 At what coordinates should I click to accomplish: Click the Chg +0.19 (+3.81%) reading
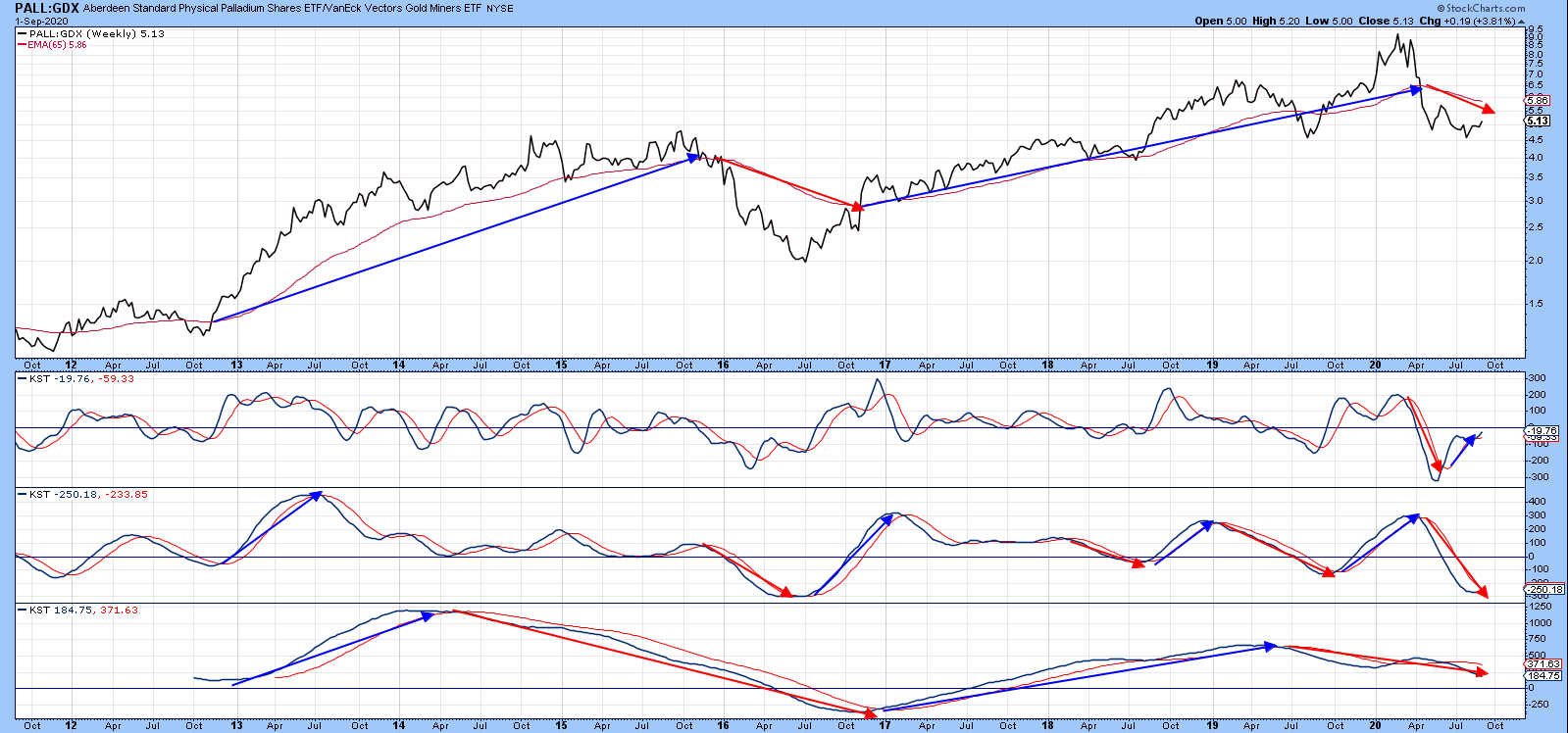1466,21
